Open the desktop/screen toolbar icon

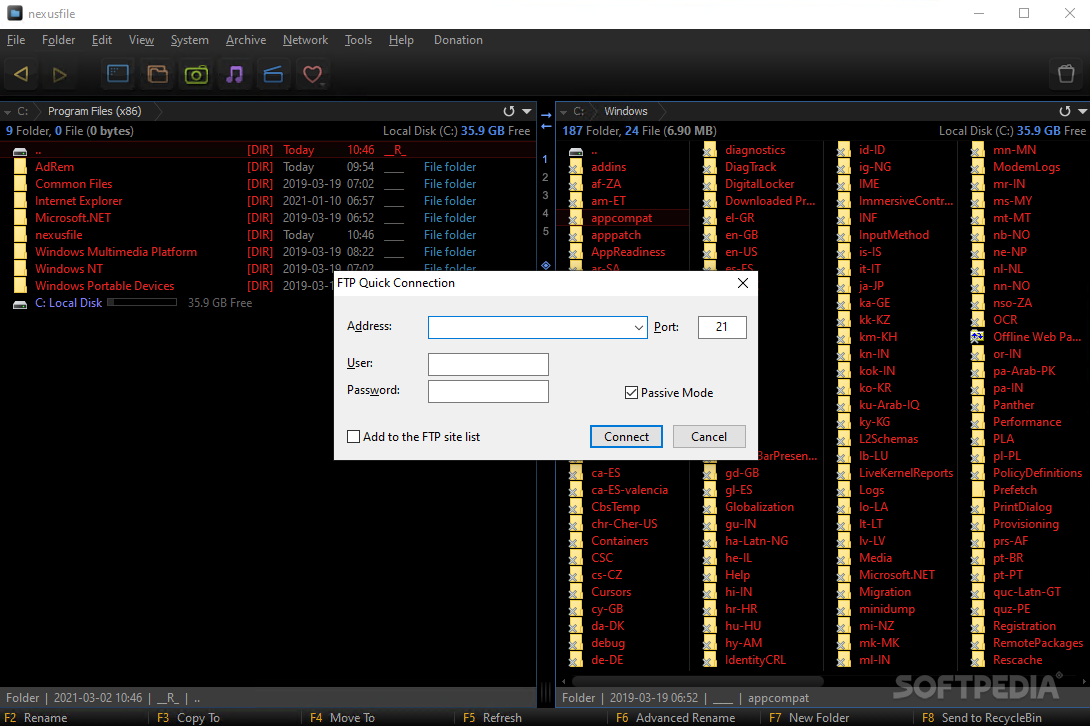tap(117, 74)
